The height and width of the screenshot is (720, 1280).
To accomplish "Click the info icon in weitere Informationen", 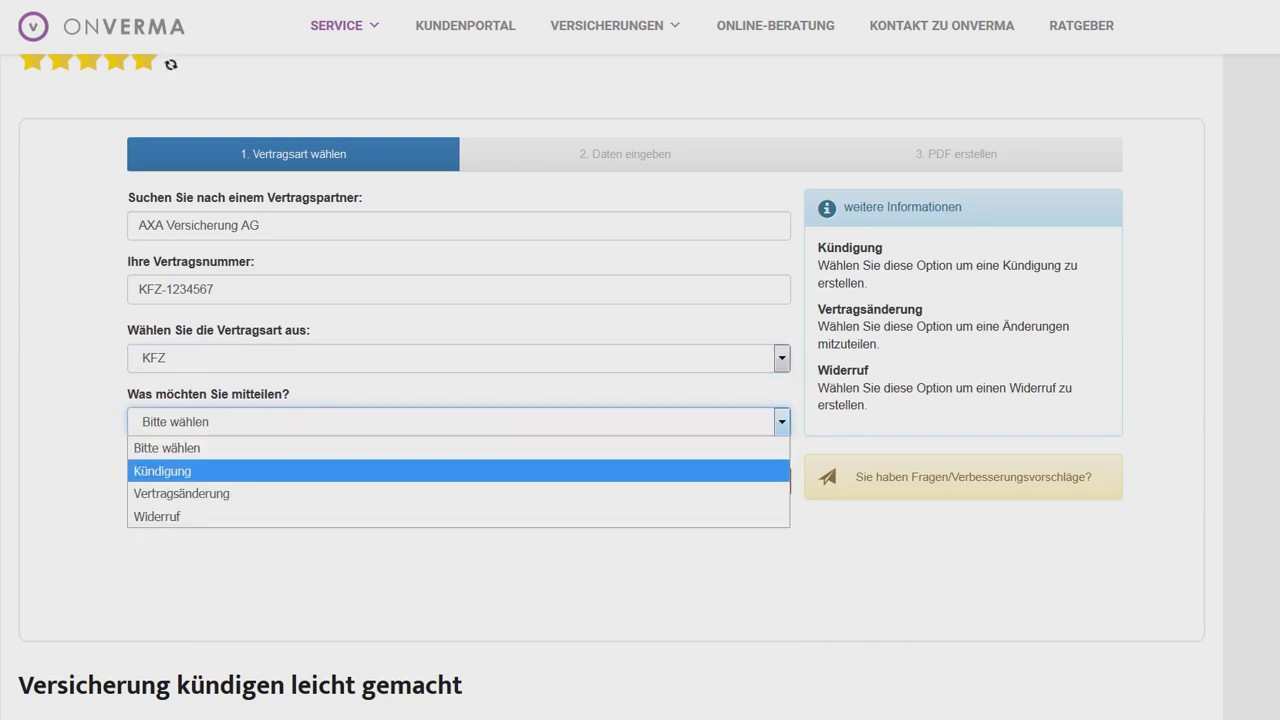I will click(826, 208).
